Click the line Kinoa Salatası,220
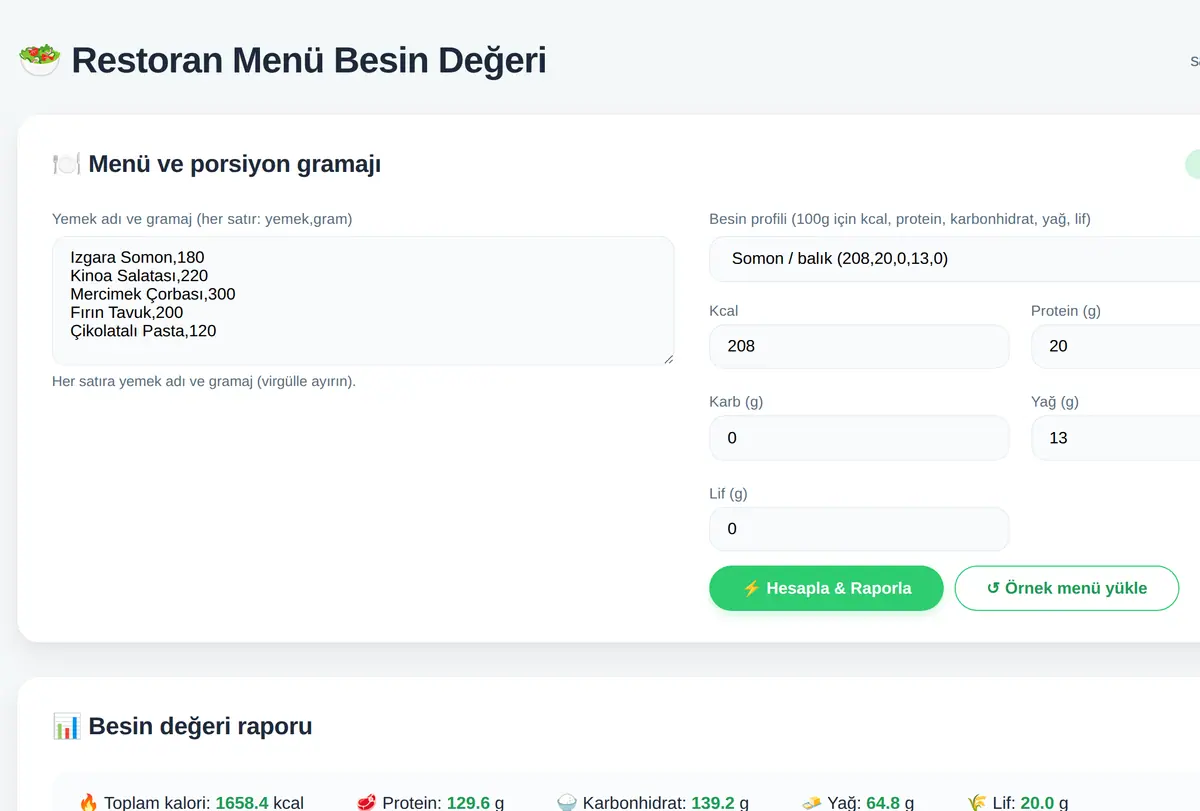The width and height of the screenshot is (1200, 811). pyautogui.click(x=139, y=275)
